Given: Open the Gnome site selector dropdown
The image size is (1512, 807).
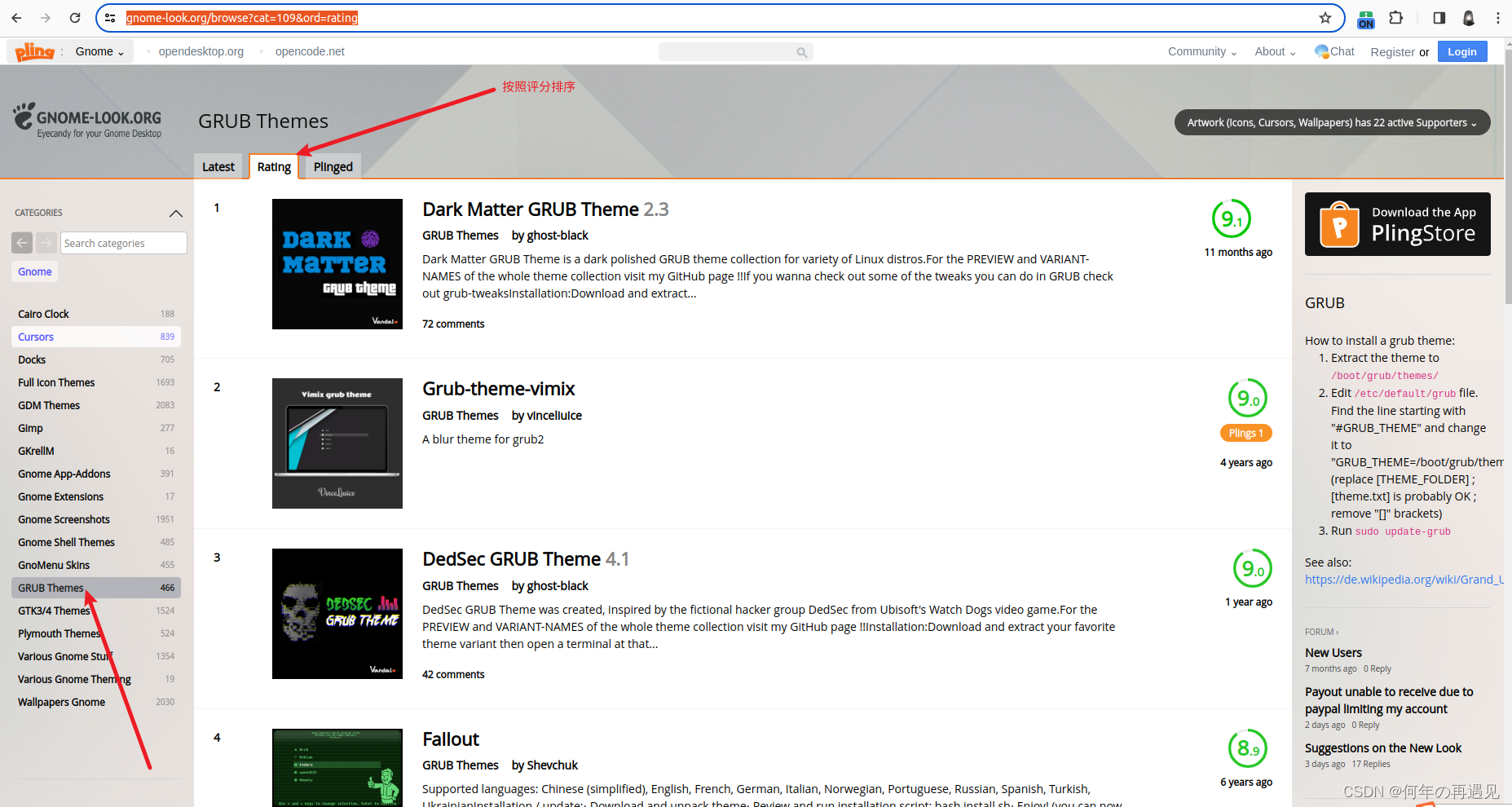Looking at the screenshot, I should (99, 51).
